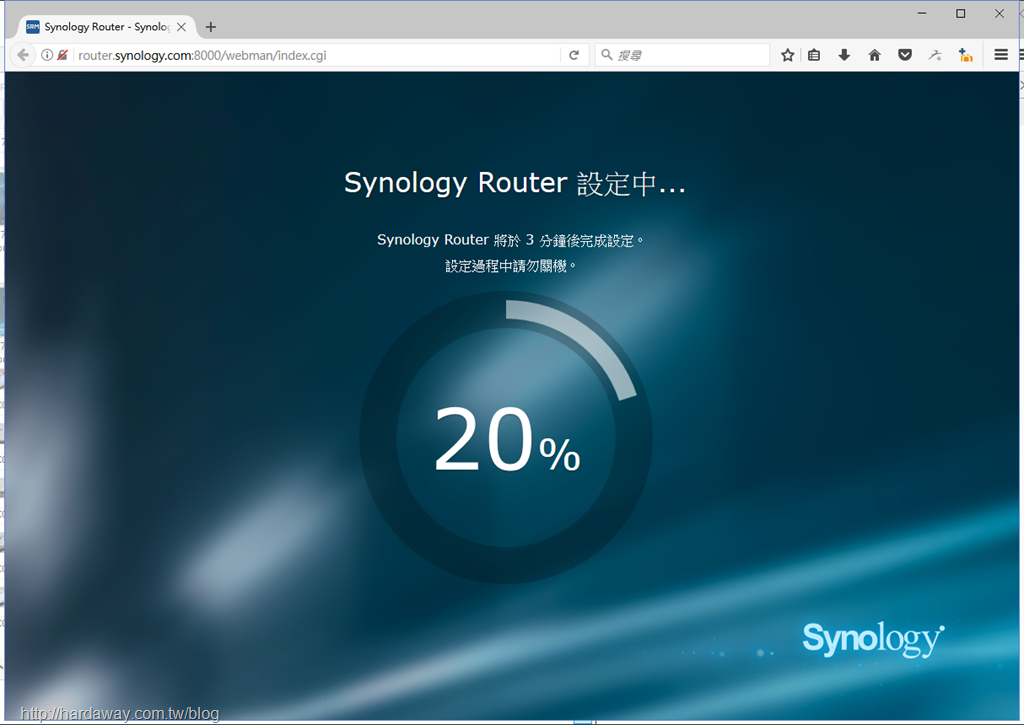1024x725 pixels.
Task: Click the orange extension toolbar icon
Action: point(966,55)
